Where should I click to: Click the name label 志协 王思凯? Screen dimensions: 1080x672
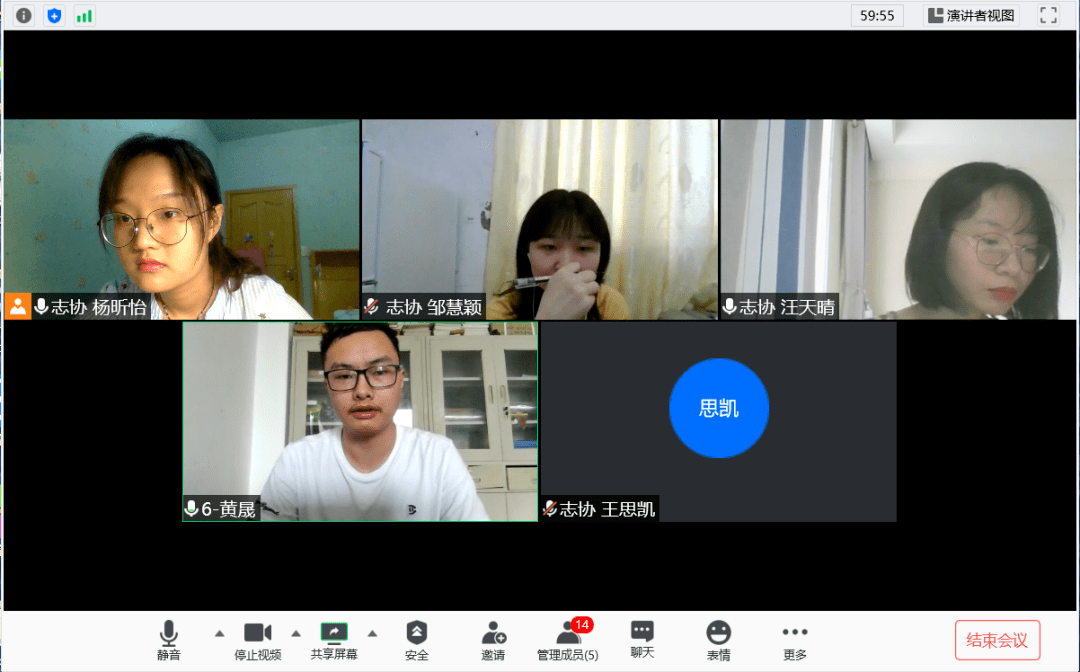pos(600,509)
